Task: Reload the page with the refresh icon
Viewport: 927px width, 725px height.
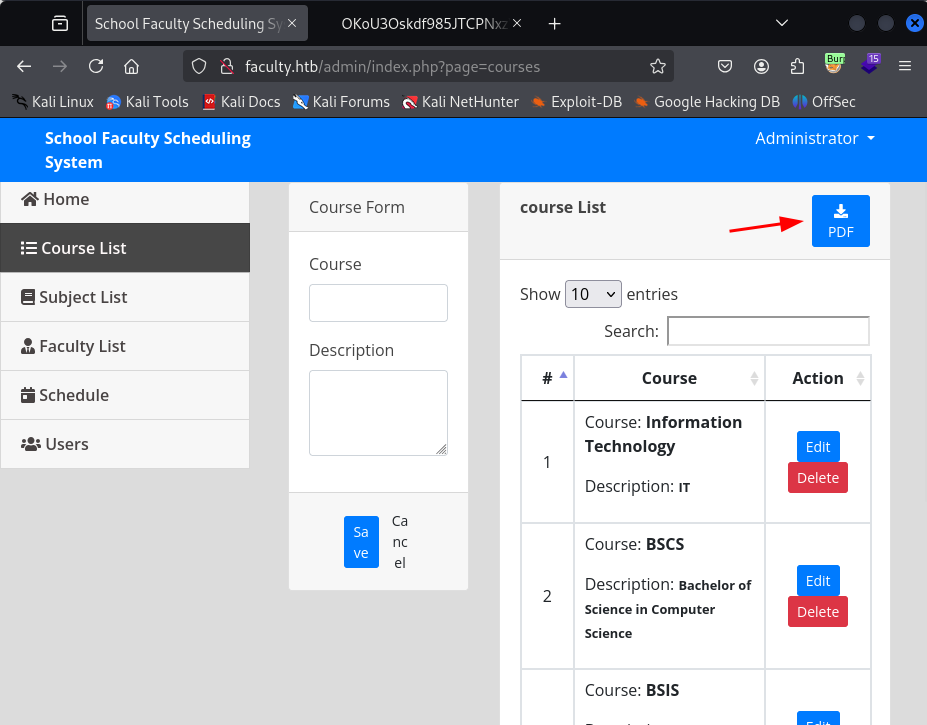Action: click(x=96, y=66)
